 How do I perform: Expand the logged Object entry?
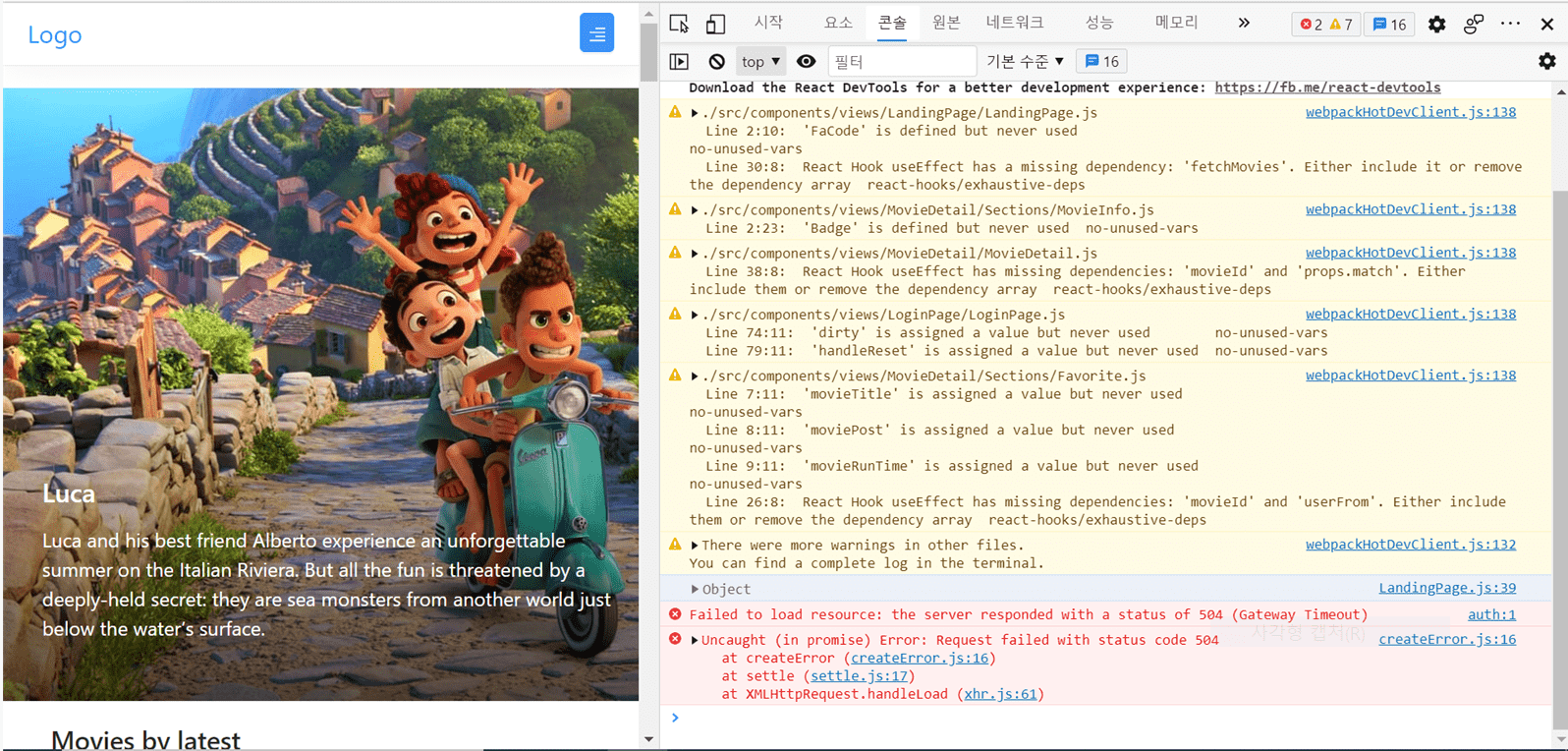click(x=695, y=590)
